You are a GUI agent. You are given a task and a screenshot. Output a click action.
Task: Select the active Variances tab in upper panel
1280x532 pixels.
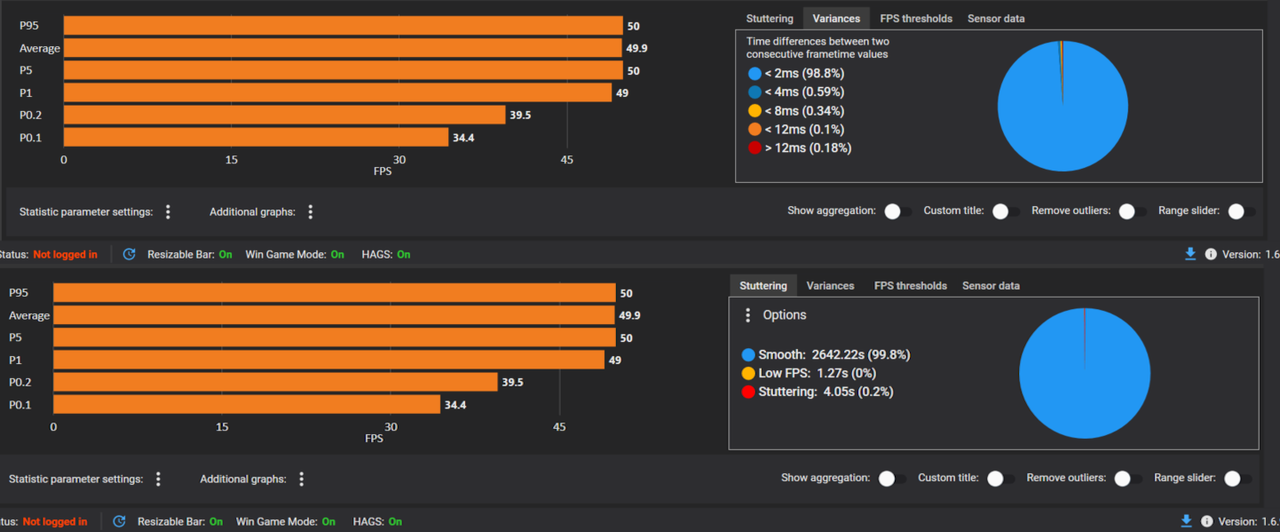(x=836, y=18)
